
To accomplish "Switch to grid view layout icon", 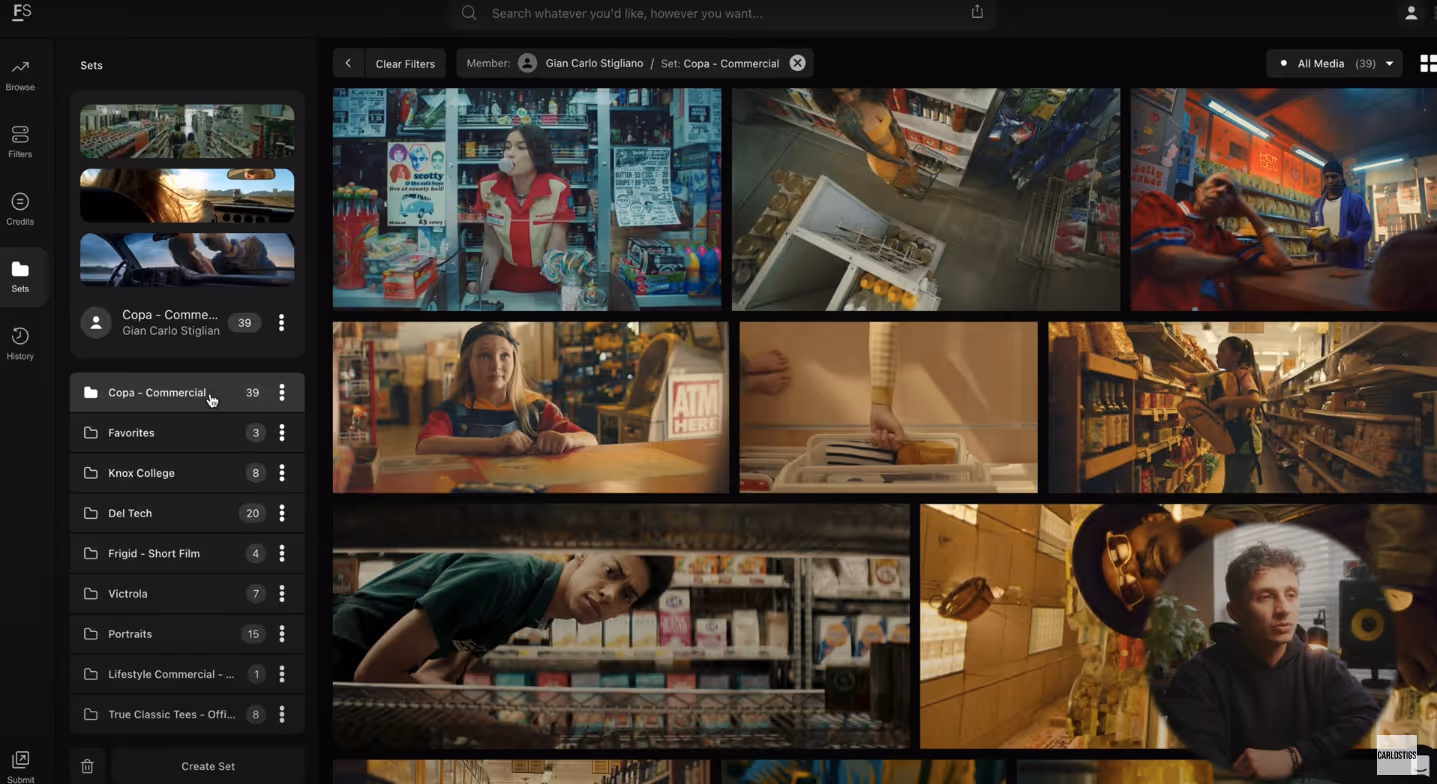I will (x=1428, y=63).
